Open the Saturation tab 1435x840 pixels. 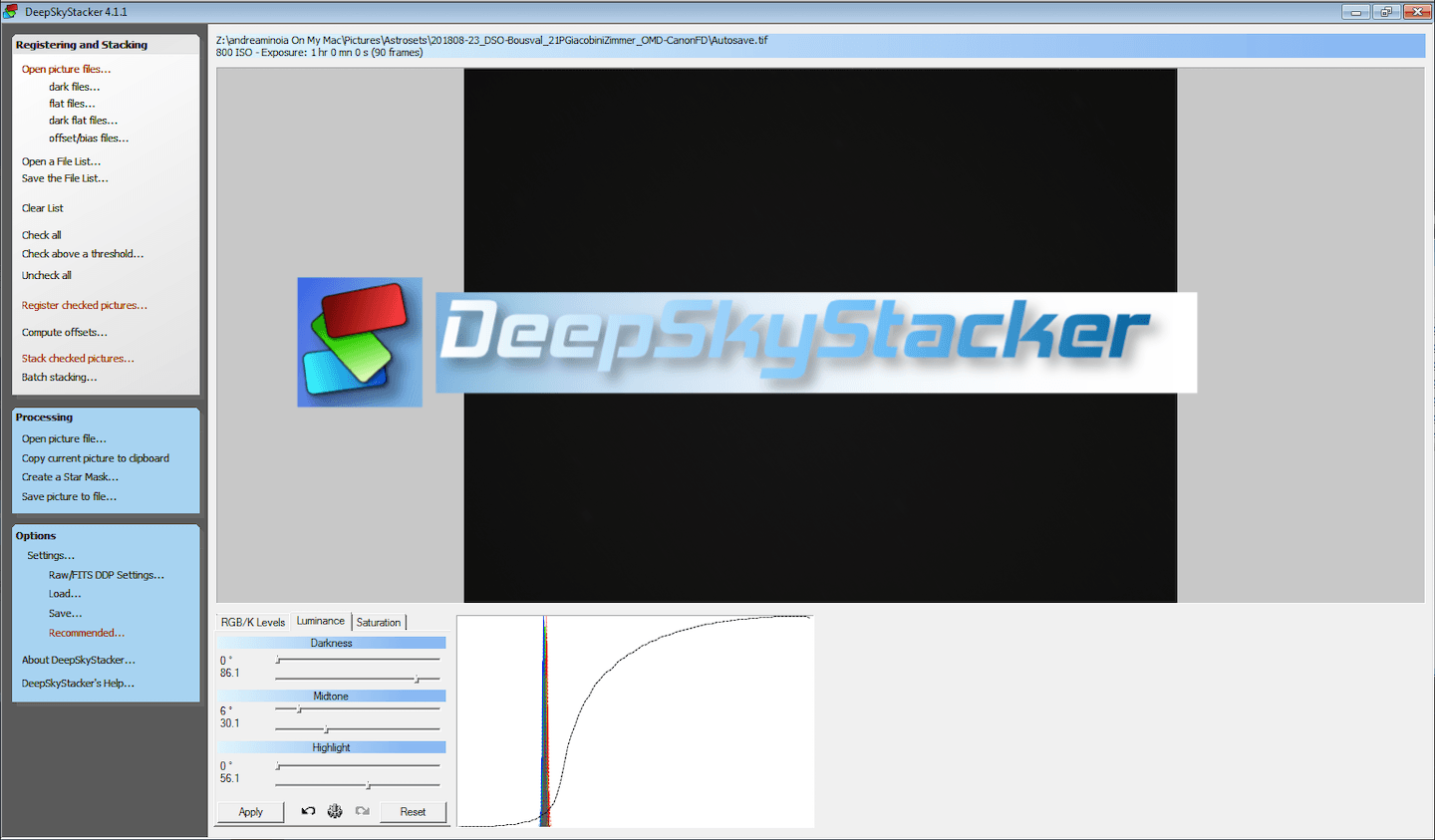coord(379,622)
